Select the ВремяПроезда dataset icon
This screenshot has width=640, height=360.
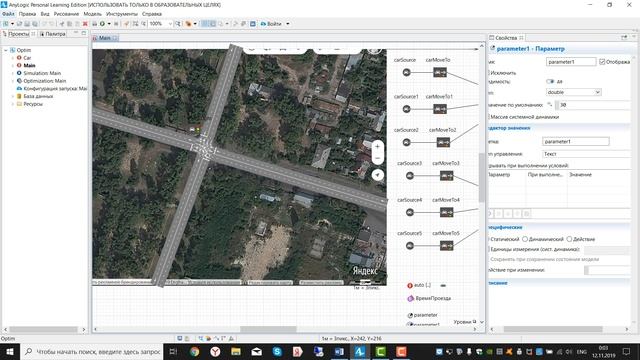pyautogui.click(x=410, y=298)
